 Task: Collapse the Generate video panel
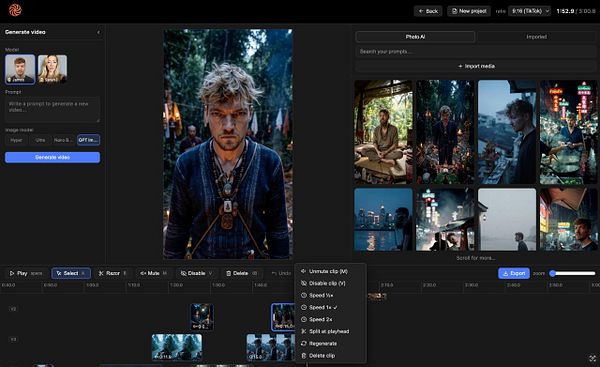(99, 33)
